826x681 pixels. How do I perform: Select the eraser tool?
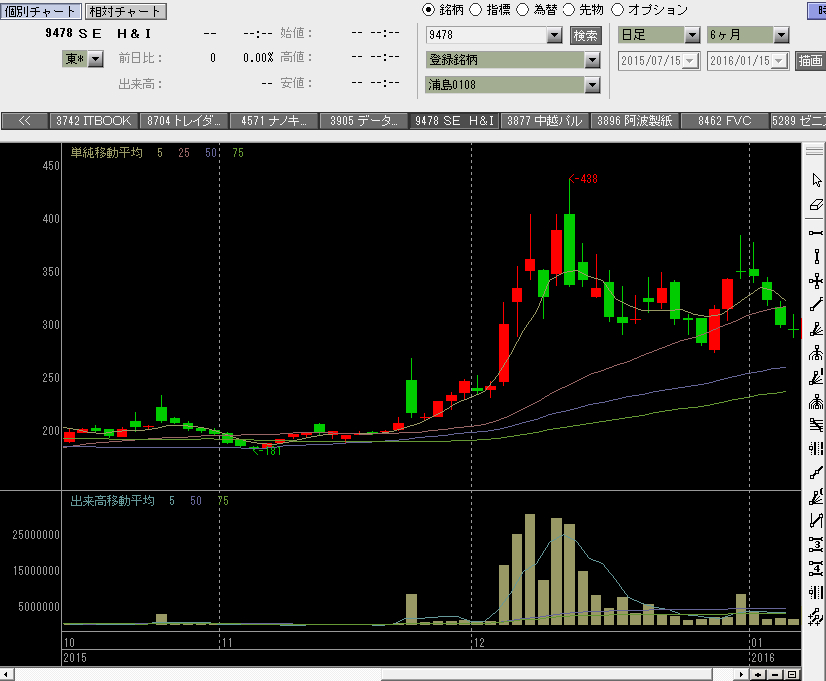click(816, 205)
